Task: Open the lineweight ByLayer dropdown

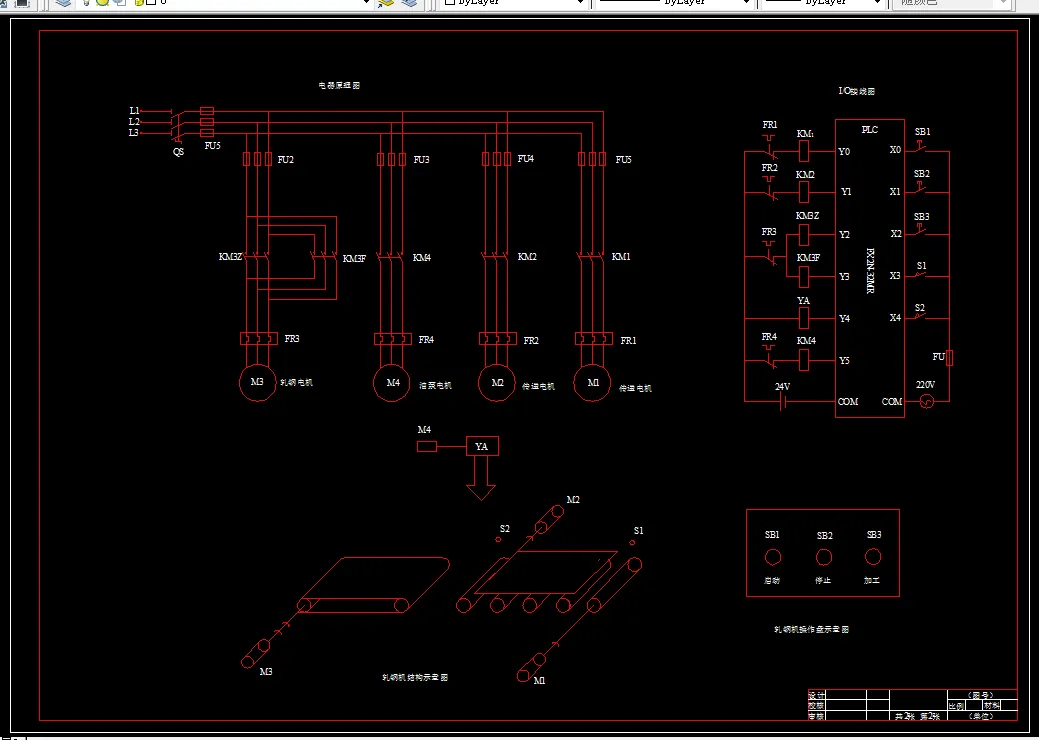Action: pyautogui.click(x=824, y=2)
